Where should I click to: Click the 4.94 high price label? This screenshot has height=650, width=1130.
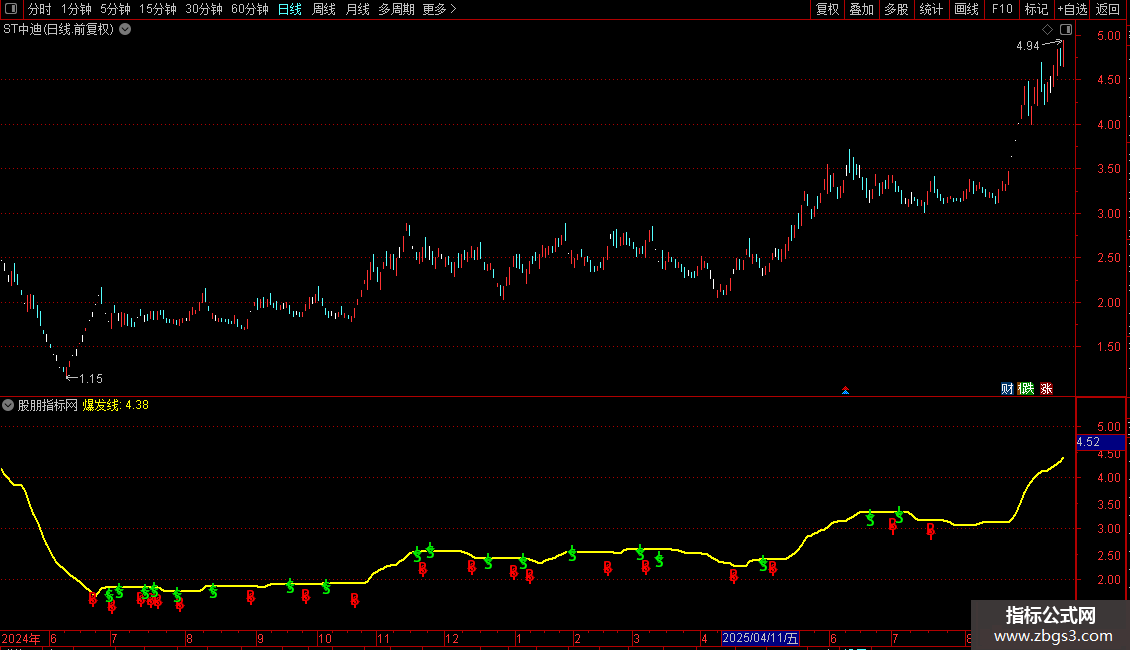click(x=1028, y=46)
